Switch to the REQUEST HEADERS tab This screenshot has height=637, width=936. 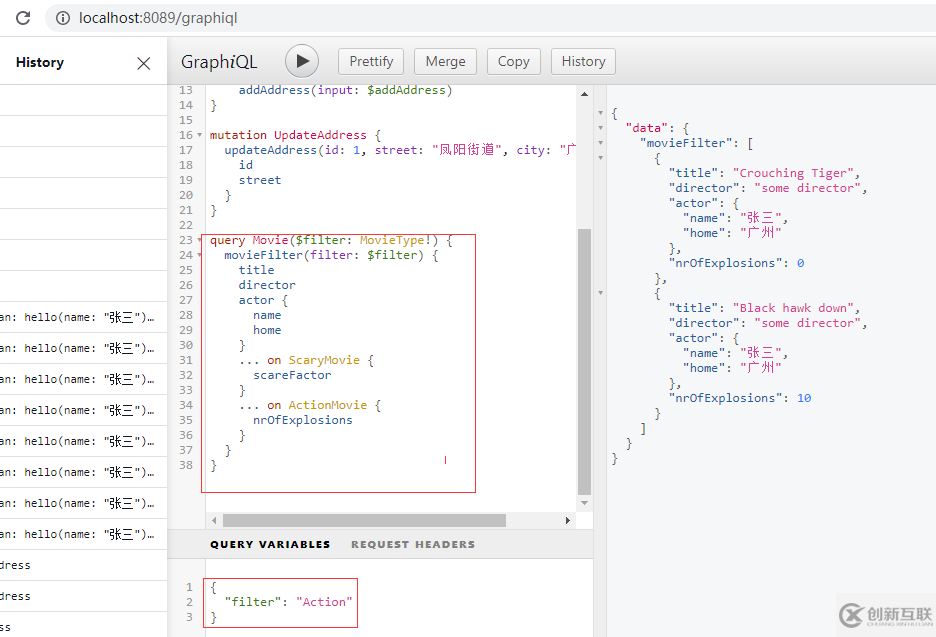pos(412,544)
